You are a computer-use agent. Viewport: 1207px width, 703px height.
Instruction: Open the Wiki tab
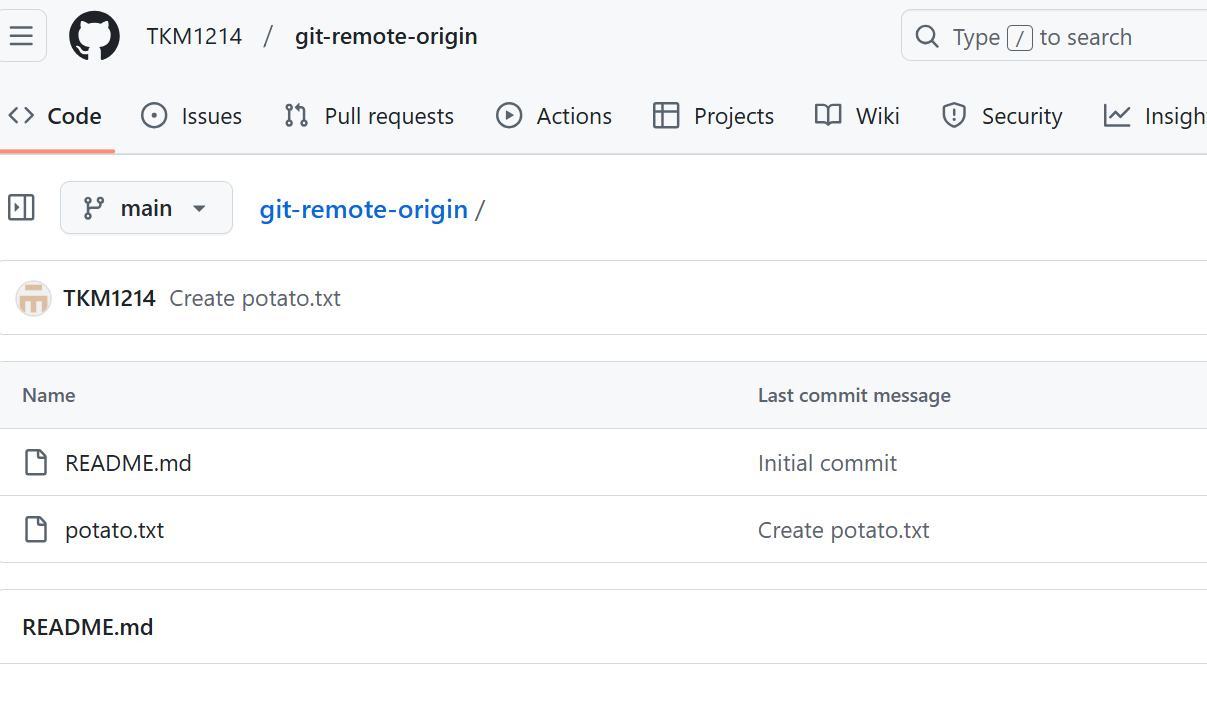coord(857,116)
